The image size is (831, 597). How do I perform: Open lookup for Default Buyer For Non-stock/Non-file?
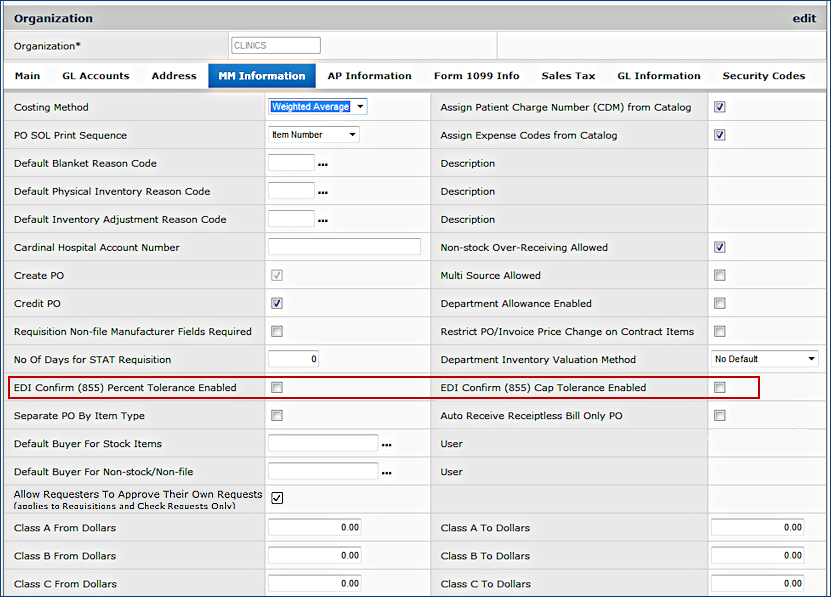coord(387,472)
